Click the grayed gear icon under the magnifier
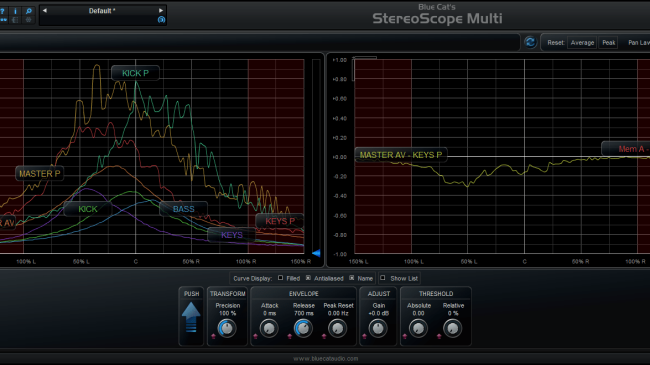The width and height of the screenshot is (650, 365). pyautogui.click(x=29, y=19)
